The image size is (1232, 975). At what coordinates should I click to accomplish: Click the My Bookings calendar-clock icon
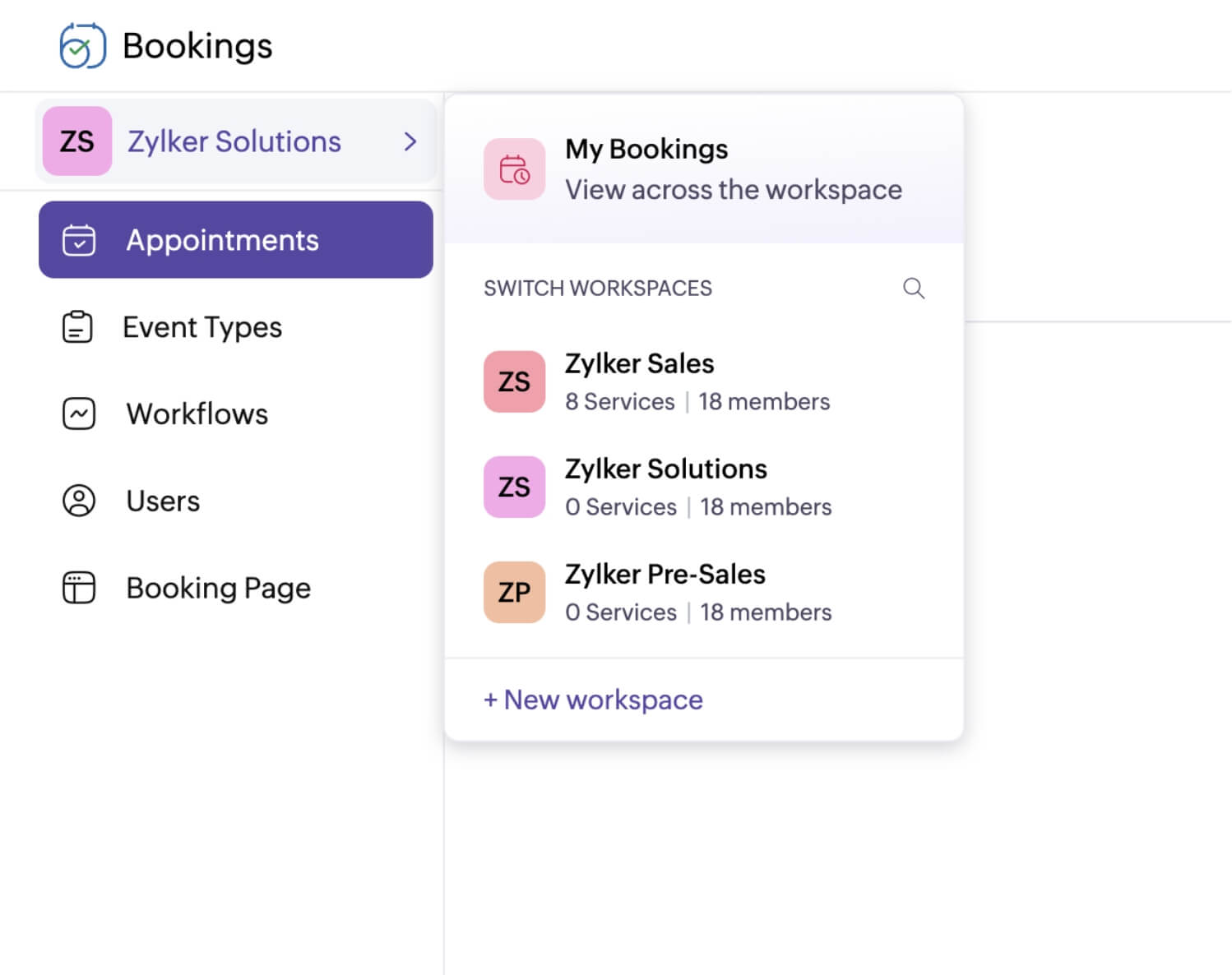click(x=514, y=169)
